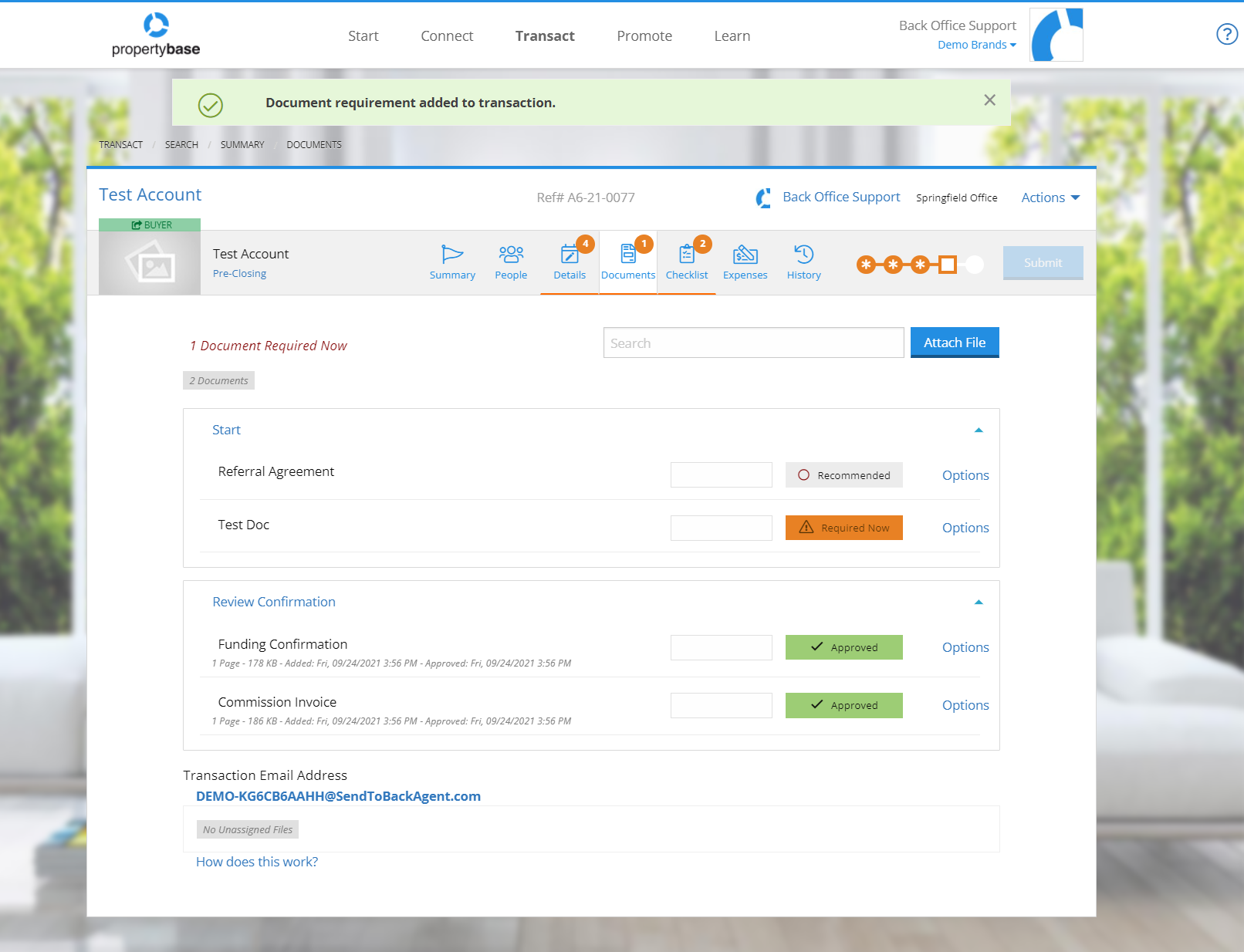Image resolution: width=1244 pixels, height=952 pixels.
Task: Open the Promote menu item
Action: [x=644, y=35]
